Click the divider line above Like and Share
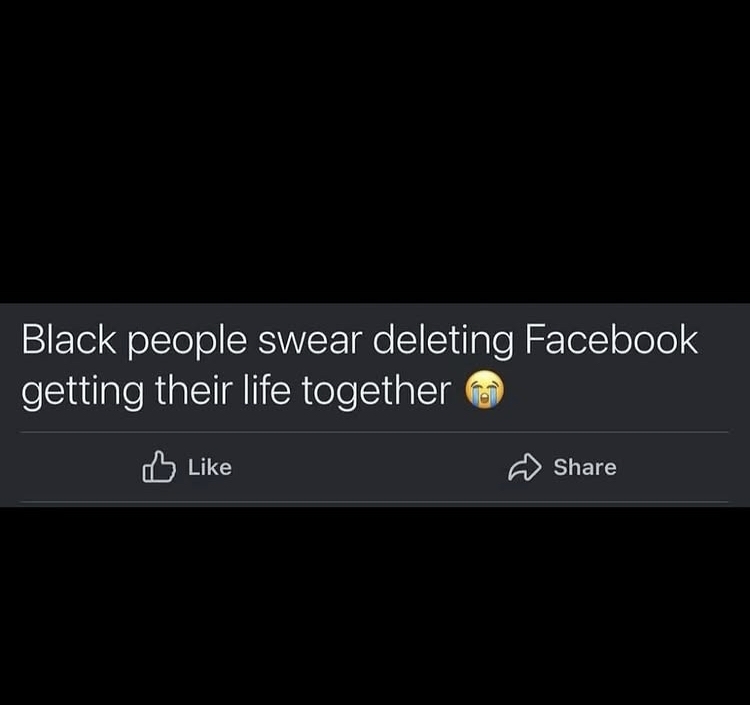 pyautogui.click(x=374, y=432)
